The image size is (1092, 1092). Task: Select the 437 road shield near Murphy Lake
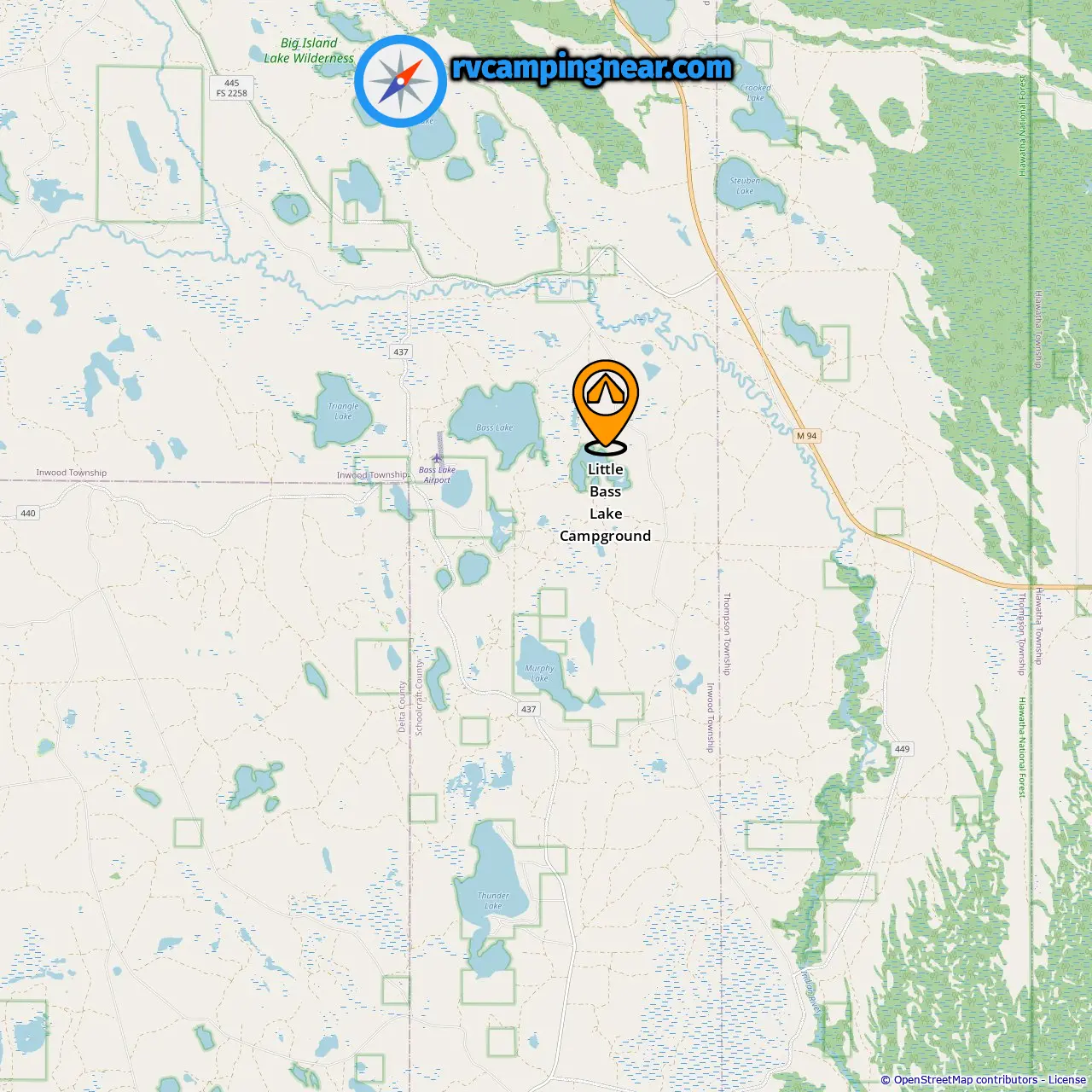coord(529,709)
